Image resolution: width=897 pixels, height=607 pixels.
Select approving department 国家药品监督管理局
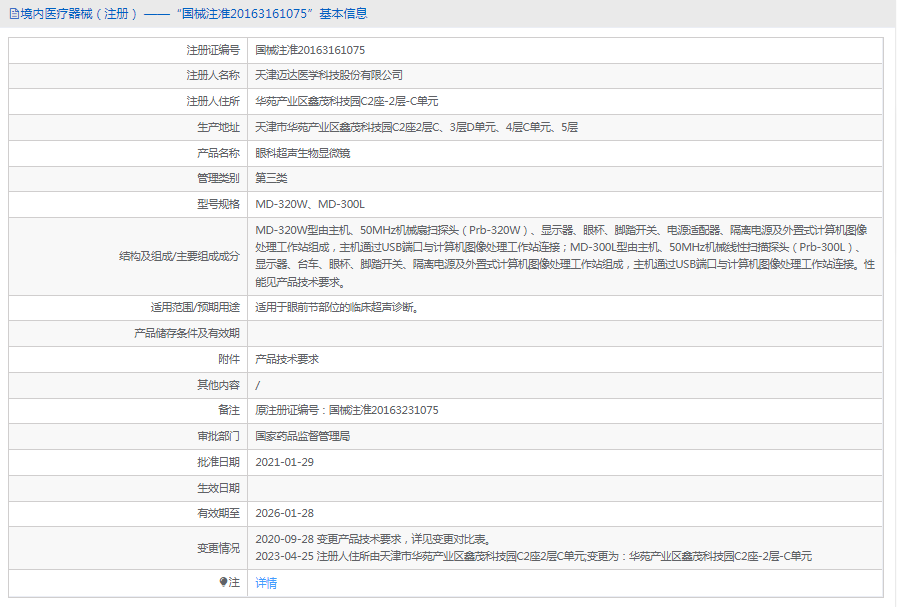click(x=303, y=437)
